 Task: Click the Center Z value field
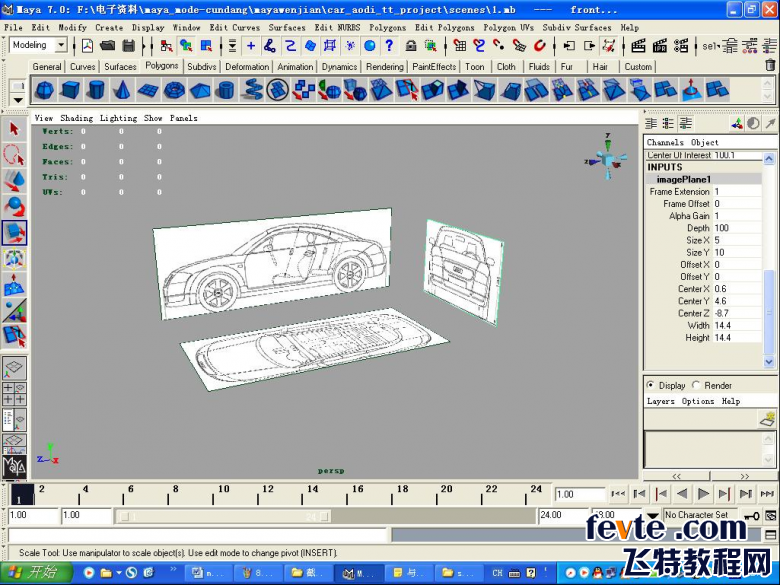(738, 313)
